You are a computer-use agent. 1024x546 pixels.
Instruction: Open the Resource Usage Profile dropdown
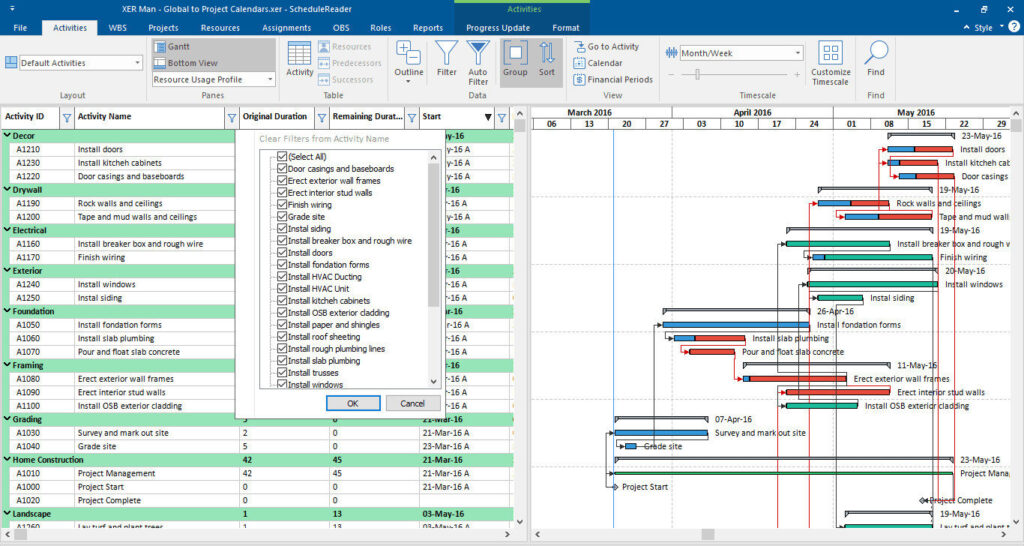click(x=270, y=79)
